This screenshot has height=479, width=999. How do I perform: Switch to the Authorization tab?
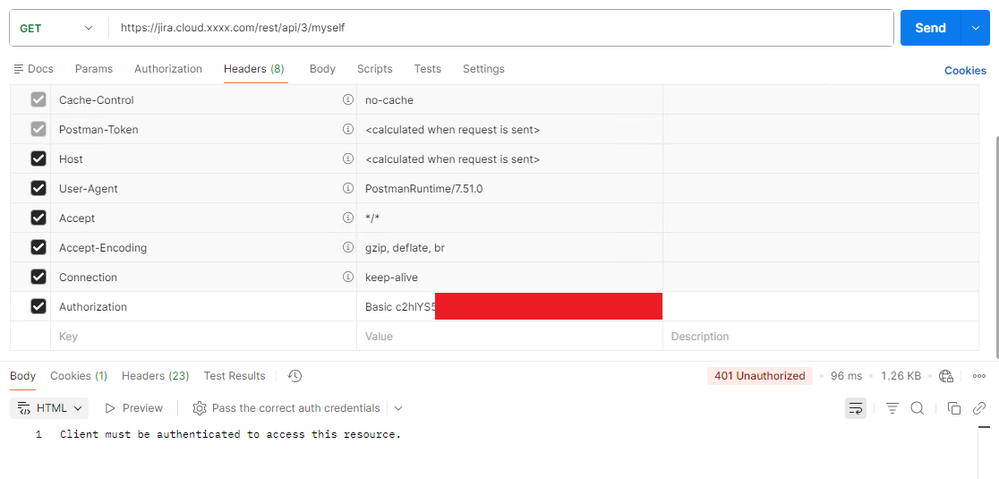pyautogui.click(x=168, y=69)
